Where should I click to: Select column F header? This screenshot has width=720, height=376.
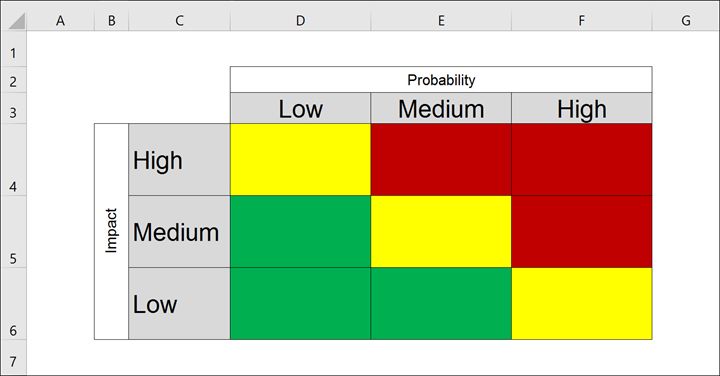pos(581,20)
